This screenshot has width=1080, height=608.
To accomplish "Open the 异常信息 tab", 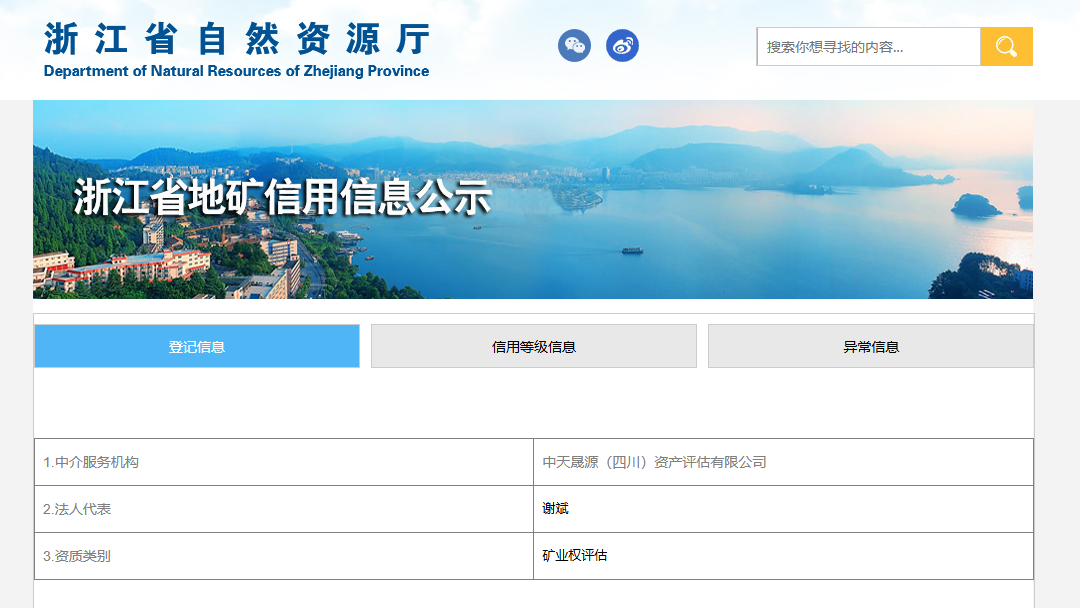I will (870, 345).
